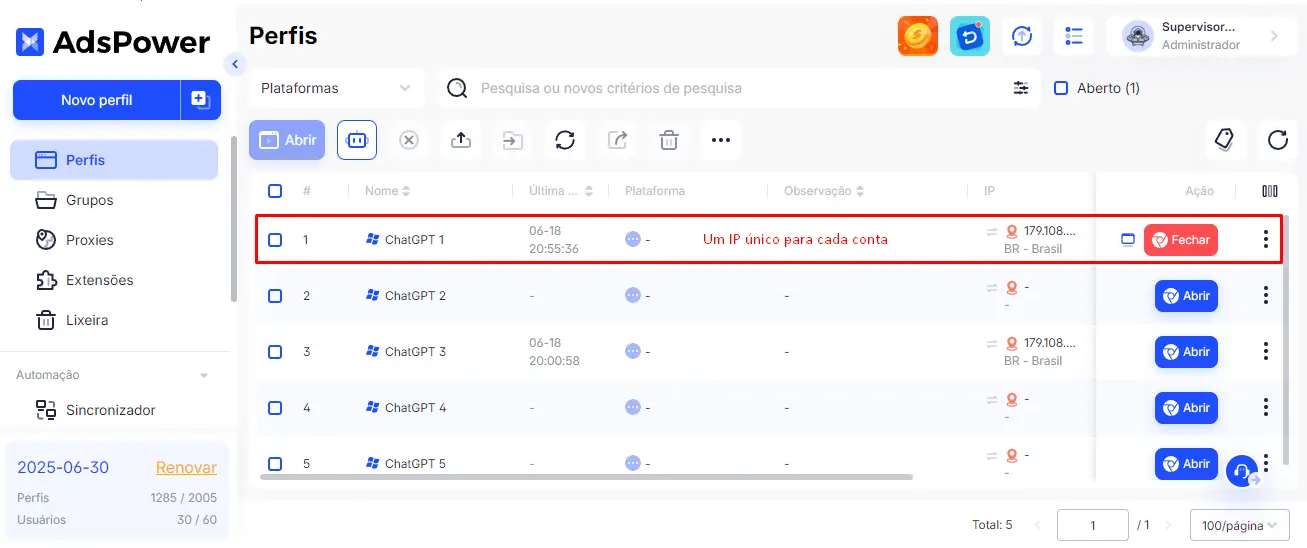Open the three-dot menu for ChatGPT 1
Viewport: 1307px width, 548px height.
[1266, 240]
